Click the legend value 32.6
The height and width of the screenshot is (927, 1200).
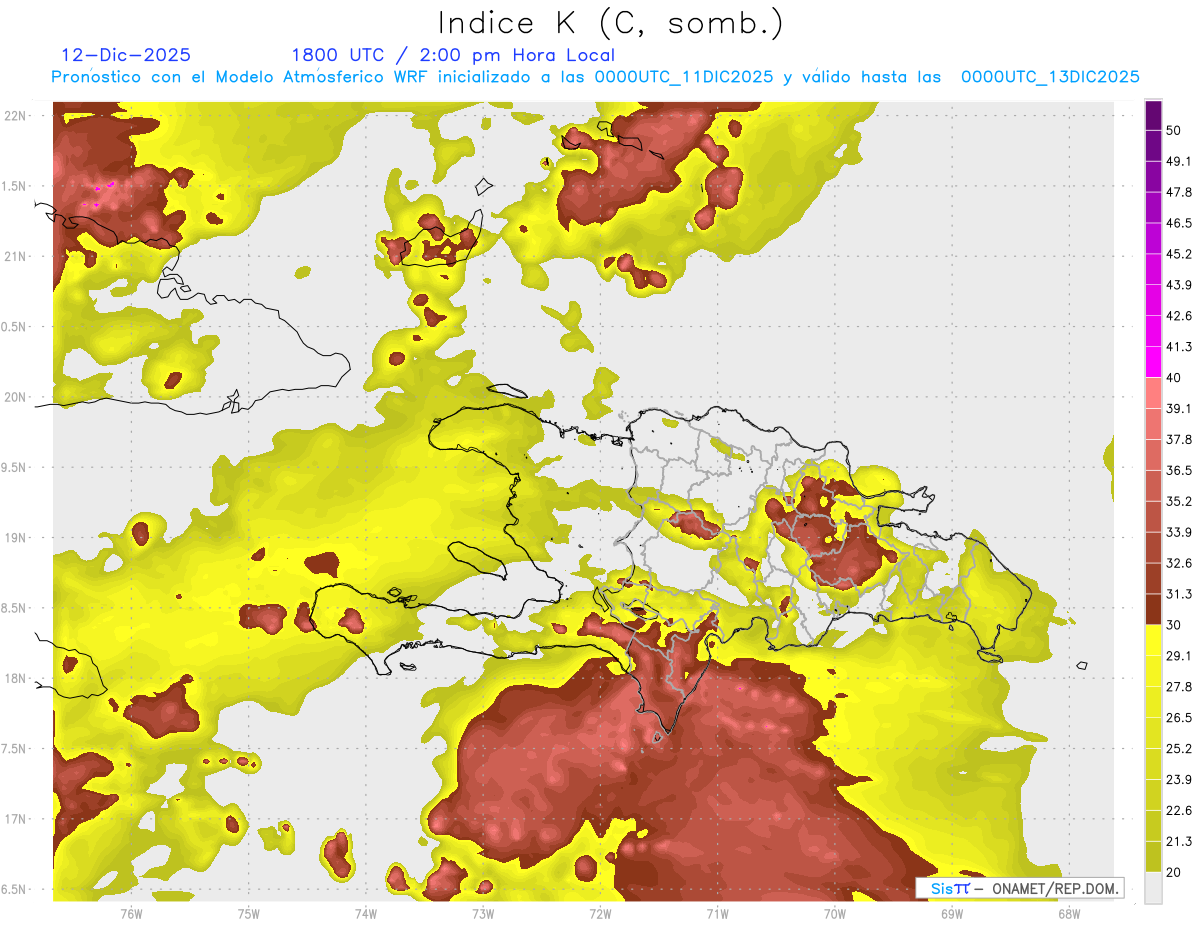tap(1179, 563)
